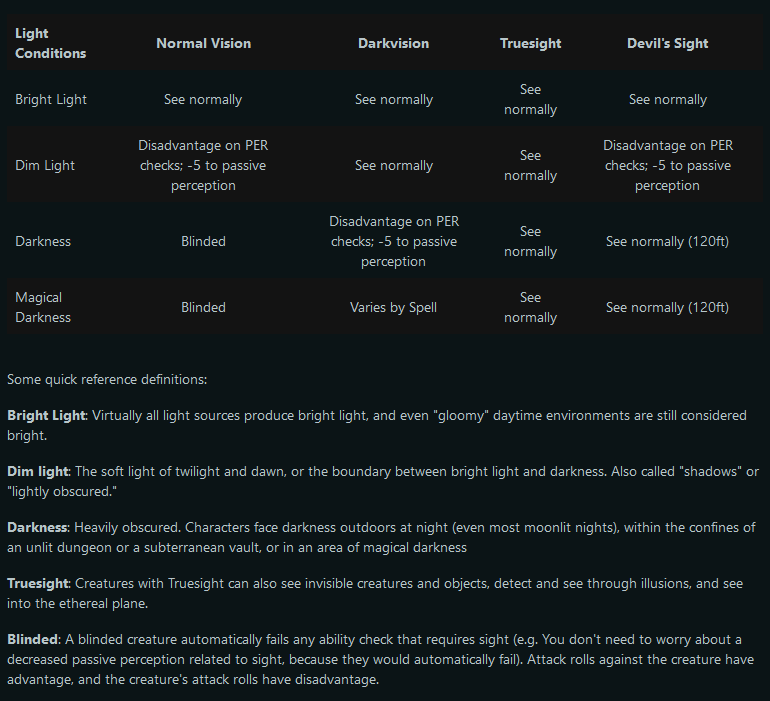Select the Darkness row label in the table
This screenshot has width=770, height=701.
[x=43, y=241]
